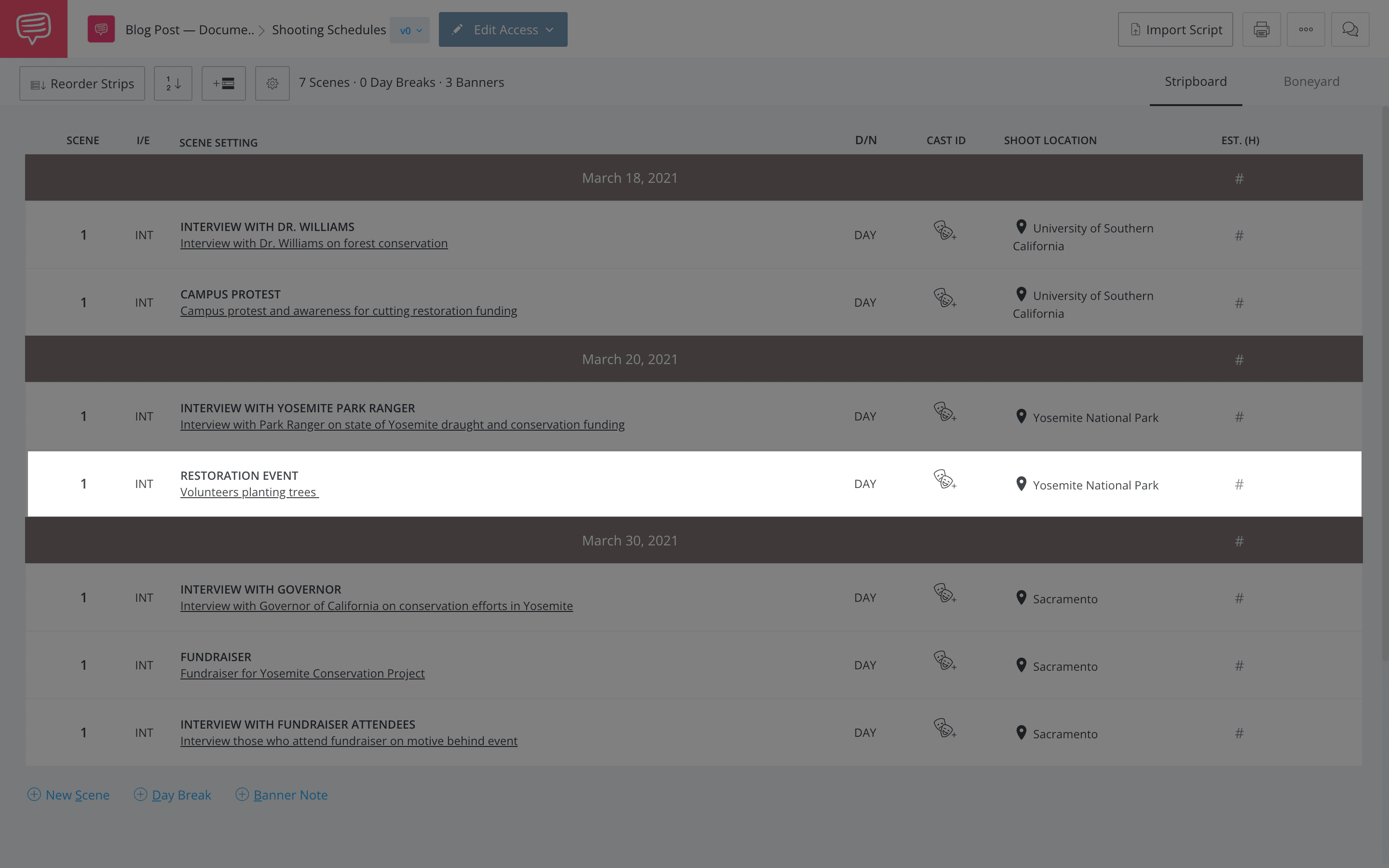Click the overflow menu icon top right

(1306, 29)
